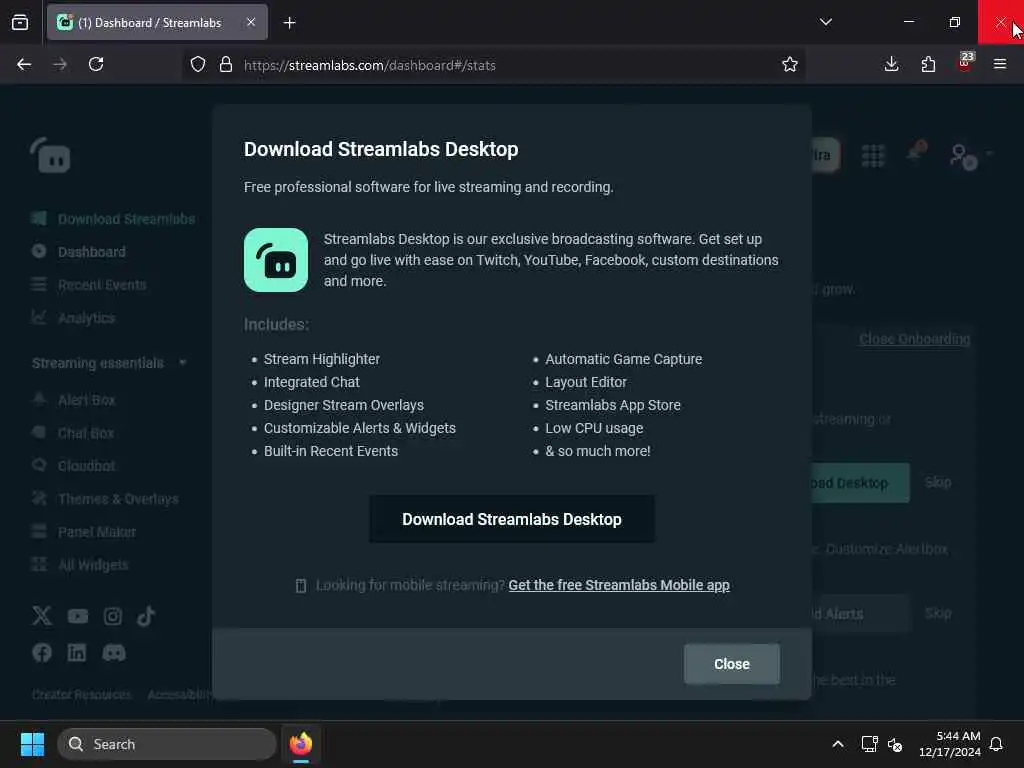Go to Dashboard in sidebar
Viewport: 1024px width, 768px height.
point(78,251)
